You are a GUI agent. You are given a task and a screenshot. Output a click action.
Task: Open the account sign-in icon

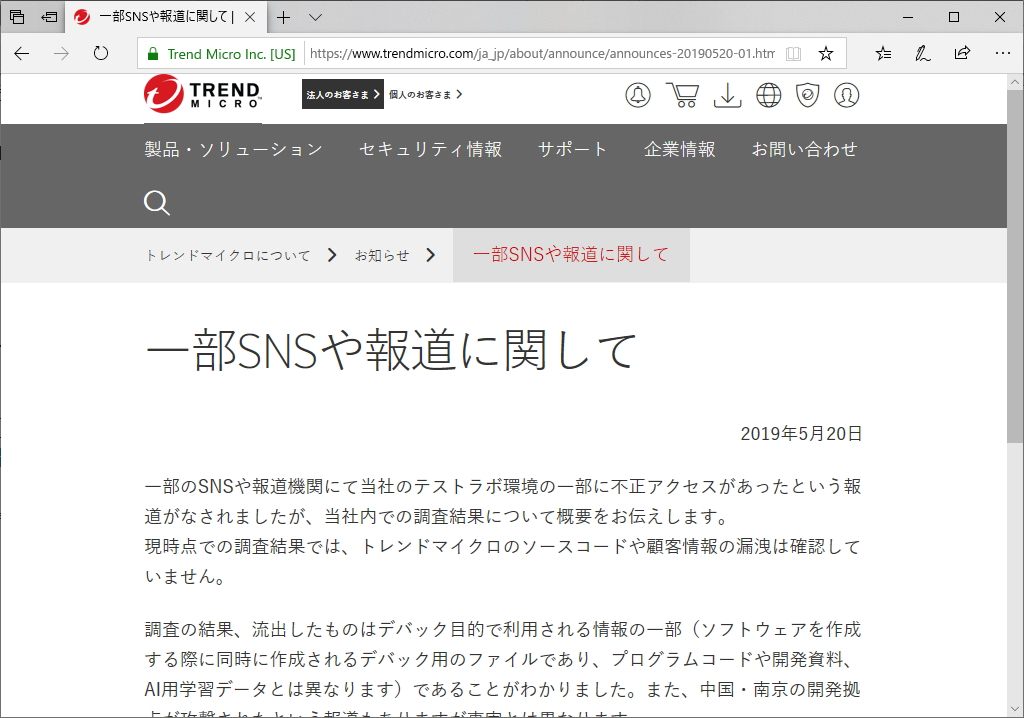[846, 95]
